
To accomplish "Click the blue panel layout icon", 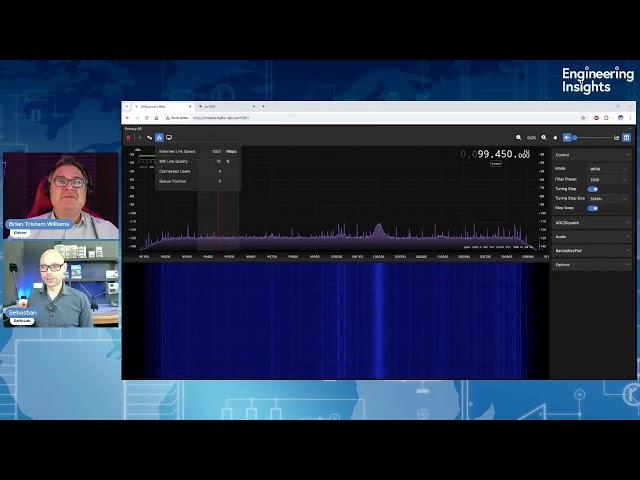I will 627,137.
